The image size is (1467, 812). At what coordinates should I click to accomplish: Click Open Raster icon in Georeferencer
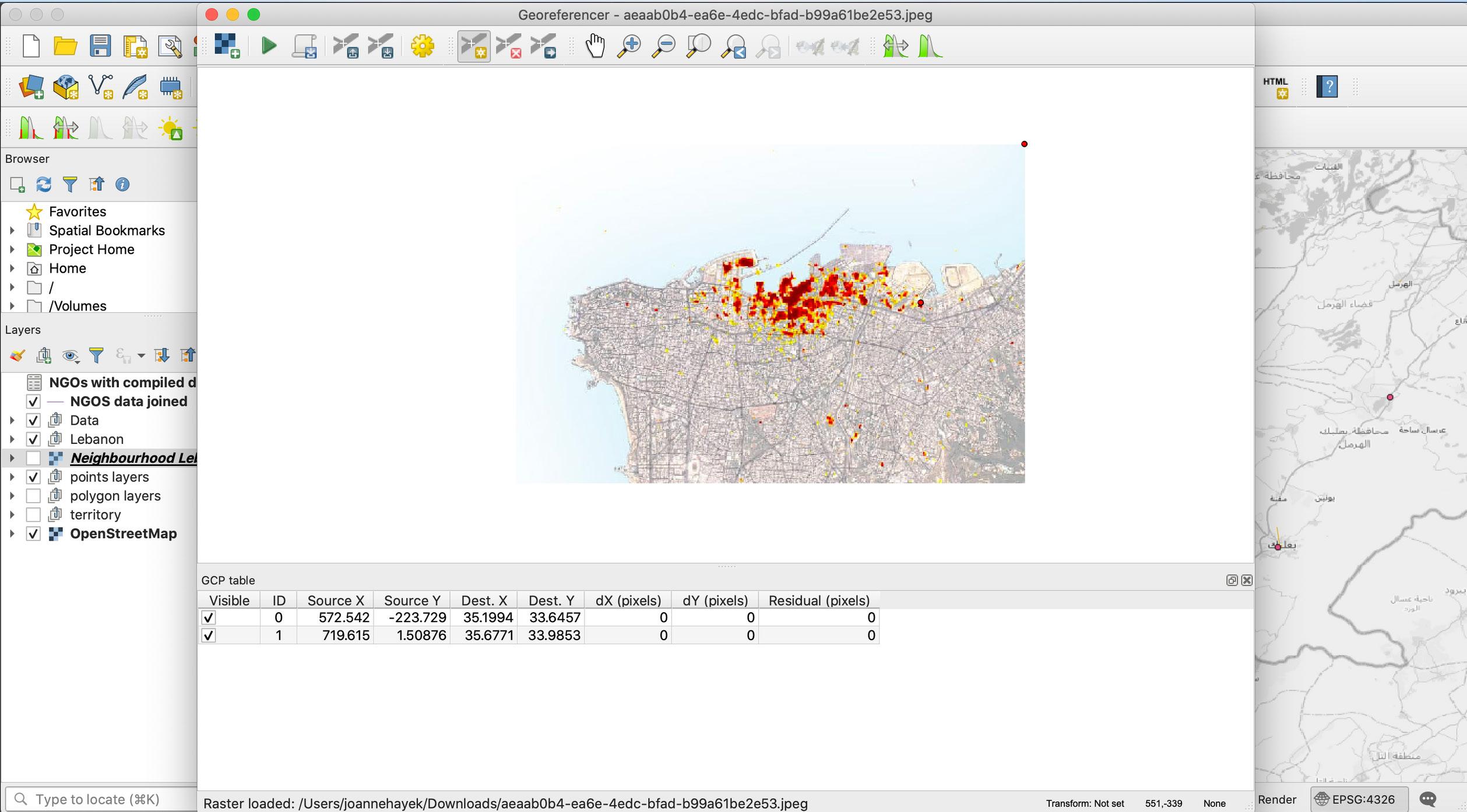[x=227, y=46]
